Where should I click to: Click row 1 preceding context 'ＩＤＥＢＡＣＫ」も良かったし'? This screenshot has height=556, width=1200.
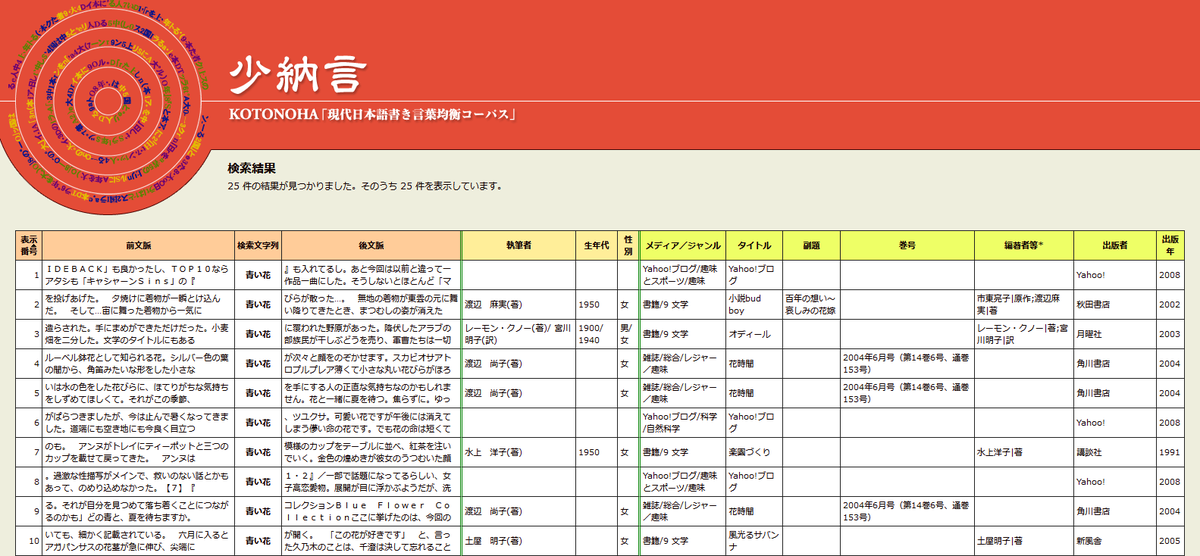(x=137, y=275)
